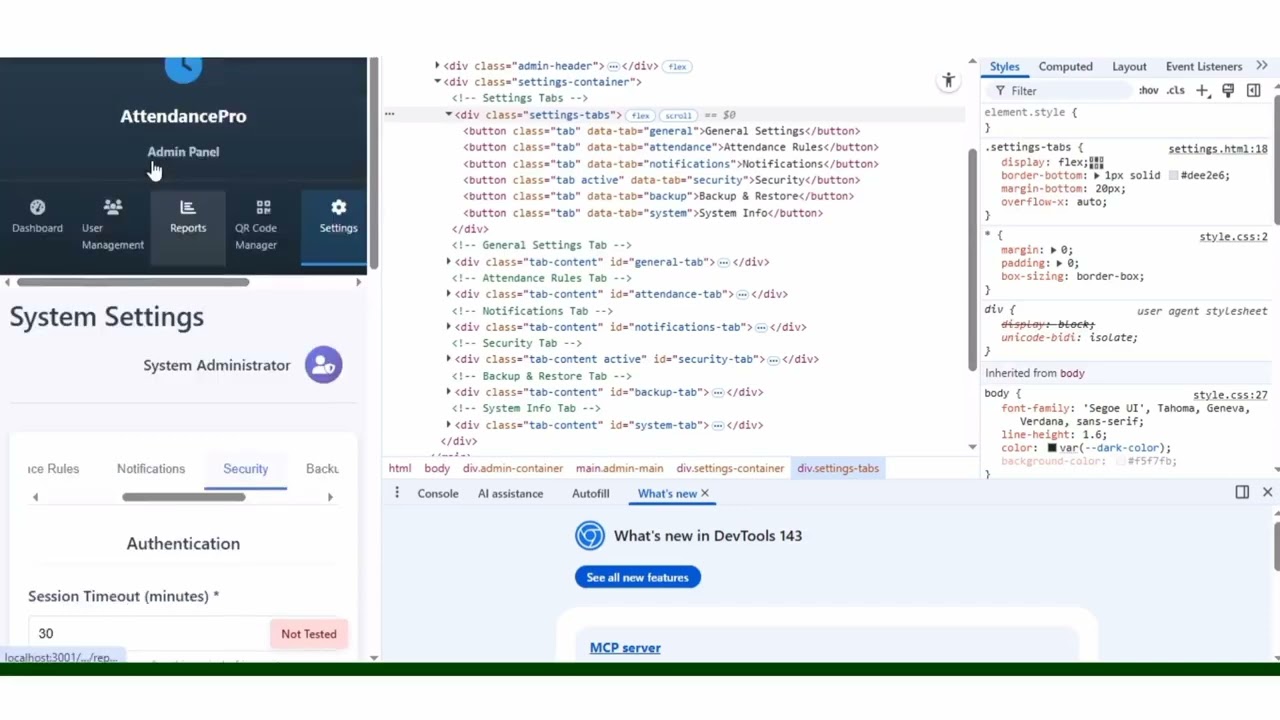This screenshot has height=720, width=1280.
Task: Open the Settings gear nav icon
Action: 338,207
